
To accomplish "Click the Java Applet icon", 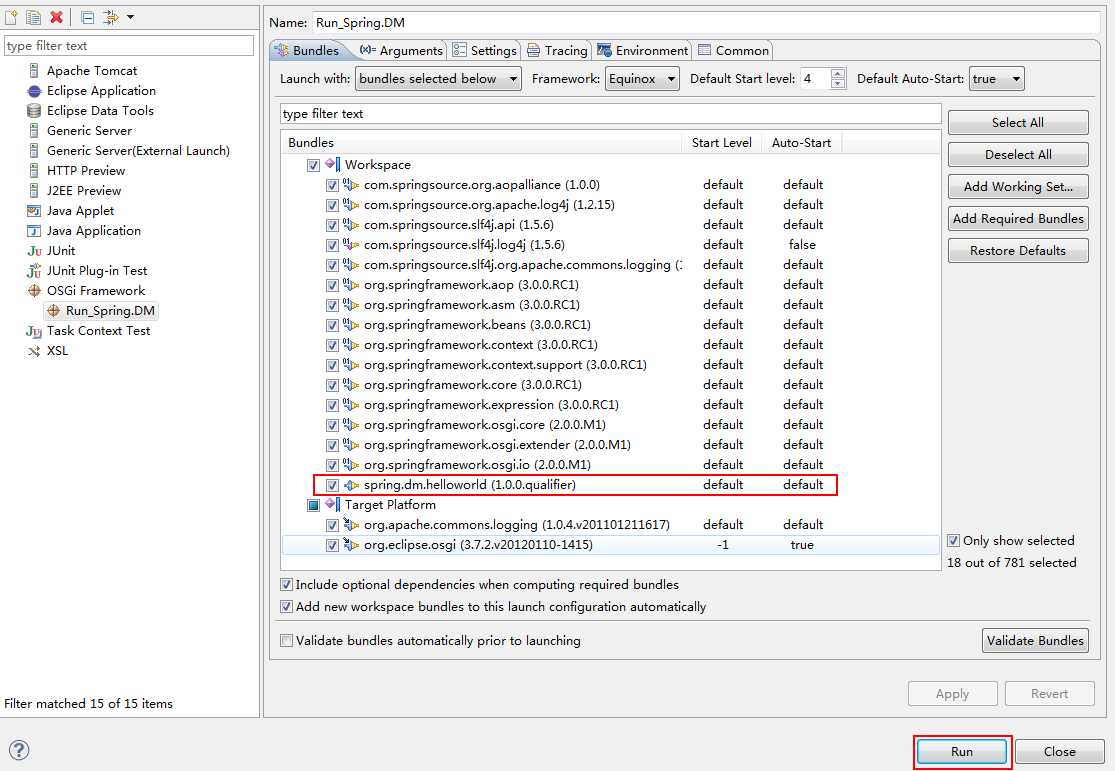I will pyautogui.click(x=33, y=211).
